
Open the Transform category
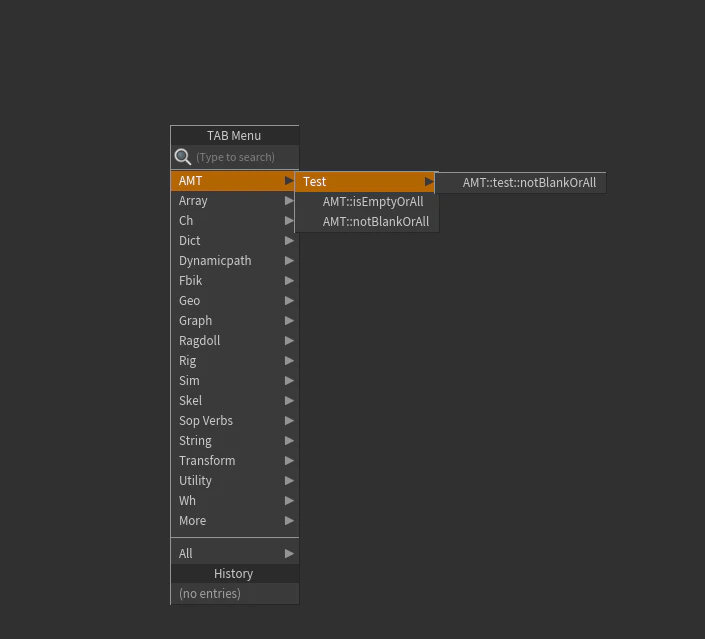tap(235, 461)
